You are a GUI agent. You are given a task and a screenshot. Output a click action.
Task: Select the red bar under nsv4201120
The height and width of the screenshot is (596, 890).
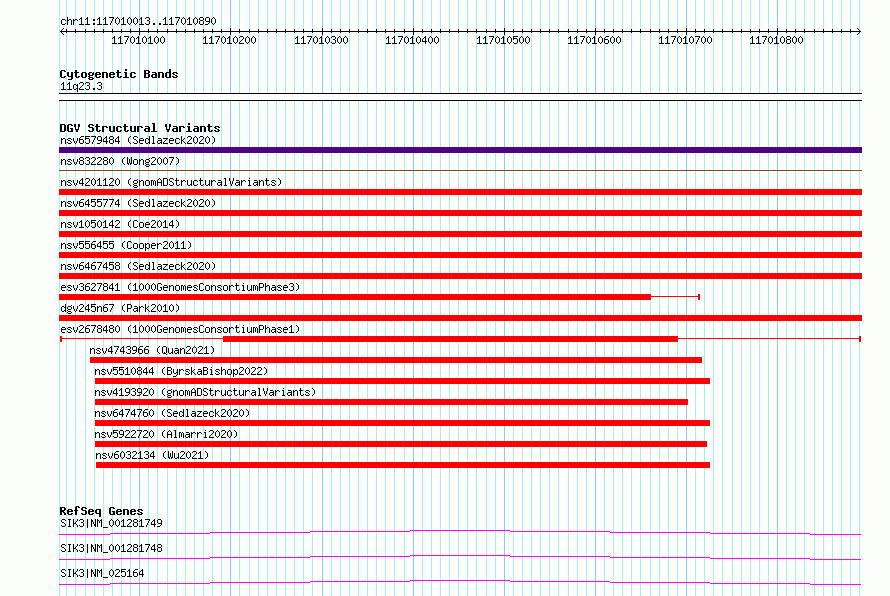click(460, 192)
